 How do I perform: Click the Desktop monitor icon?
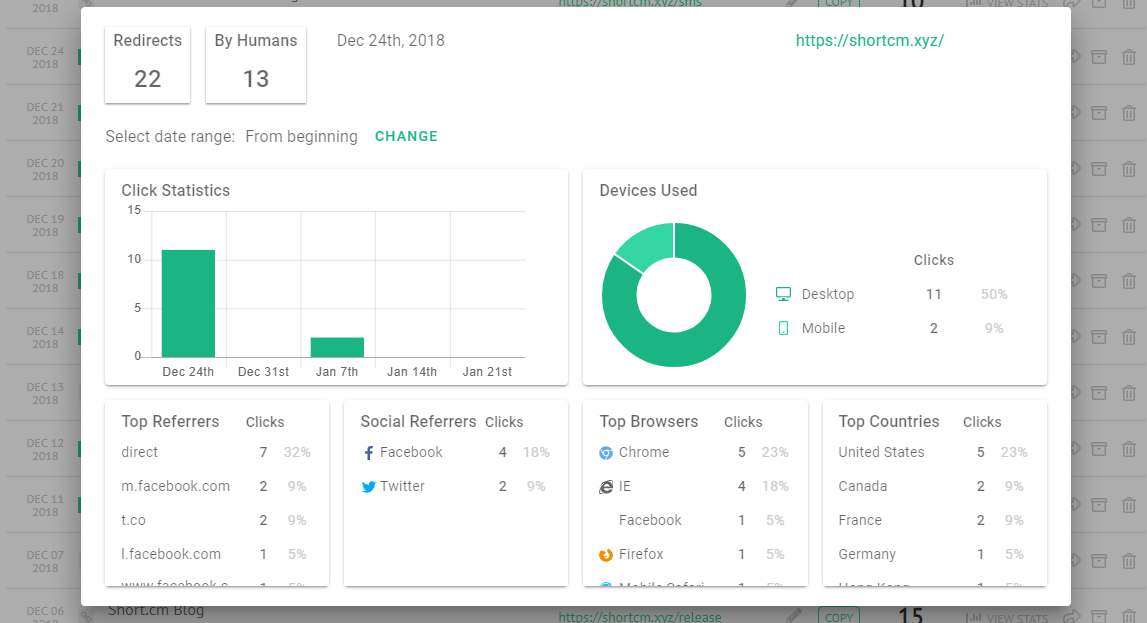click(x=783, y=294)
